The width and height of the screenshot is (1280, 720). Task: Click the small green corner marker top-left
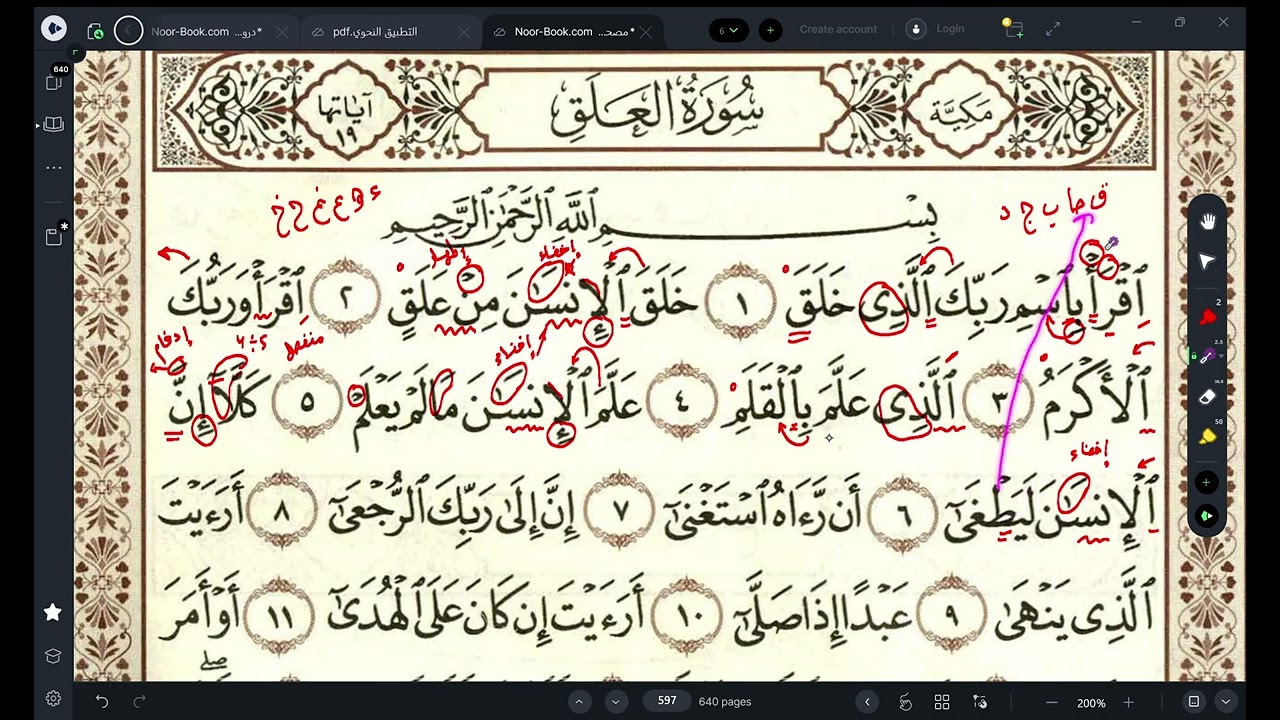(74, 52)
